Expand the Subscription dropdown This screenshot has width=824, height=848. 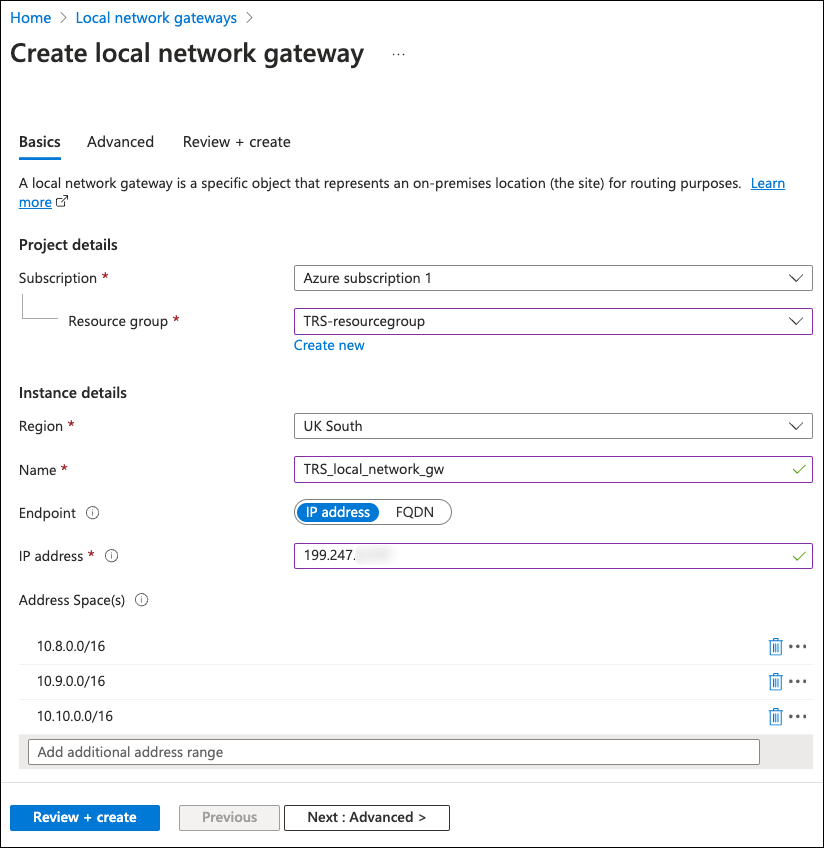coord(553,278)
